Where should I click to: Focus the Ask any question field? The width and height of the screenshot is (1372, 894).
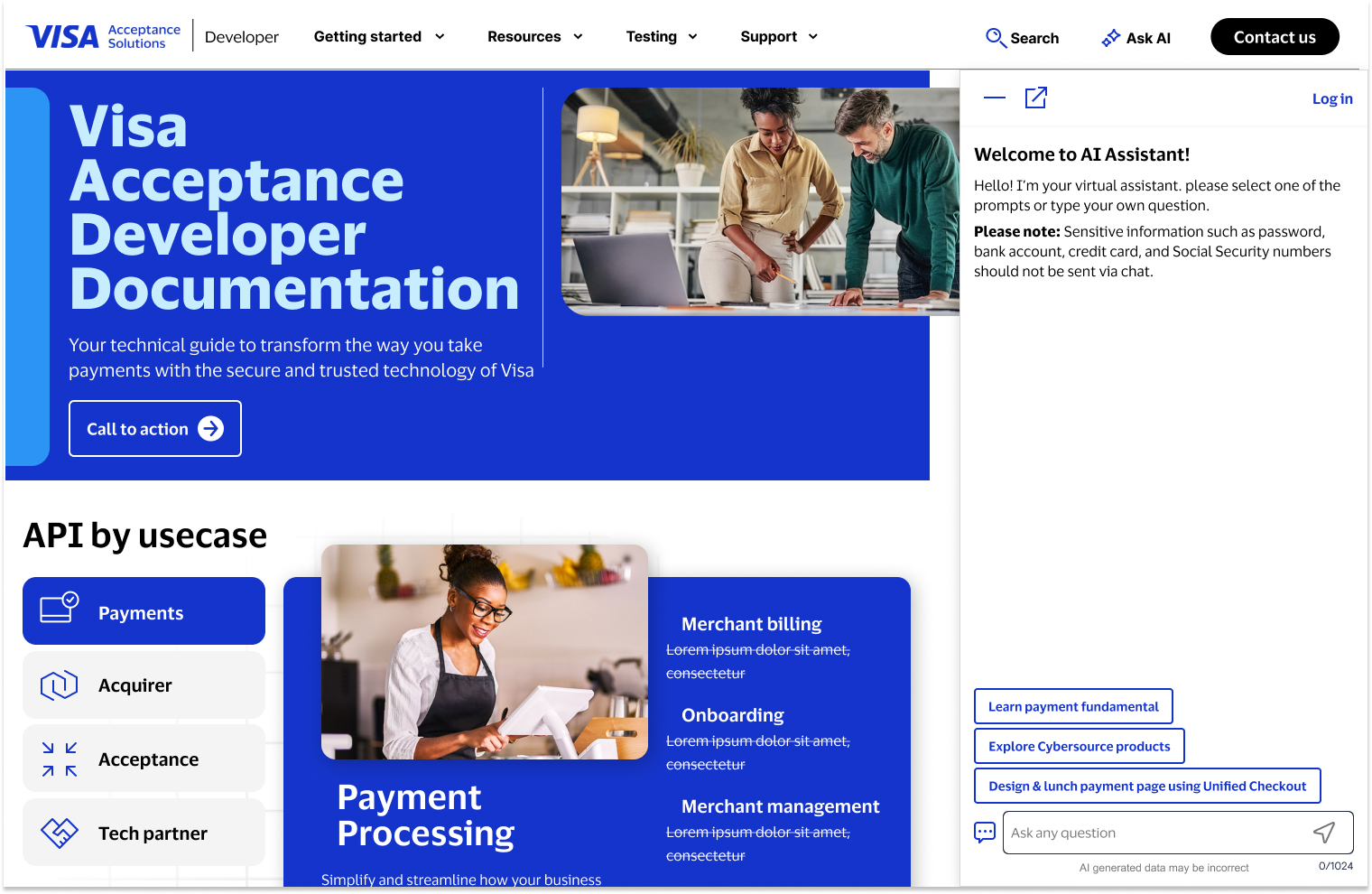[x=1178, y=833]
